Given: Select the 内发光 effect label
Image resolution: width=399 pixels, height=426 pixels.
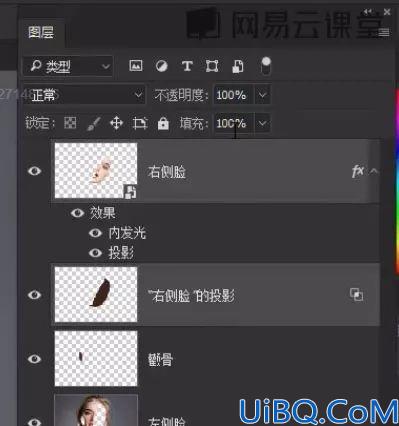Looking at the screenshot, I should [x=127, y=233].
